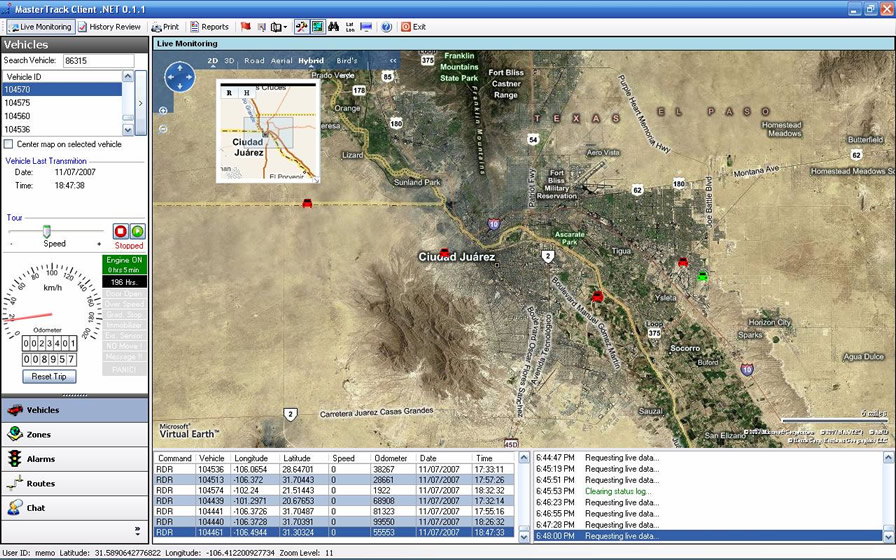Select the data row for vehicle 104574
The image size is (896, 560).
334,490
